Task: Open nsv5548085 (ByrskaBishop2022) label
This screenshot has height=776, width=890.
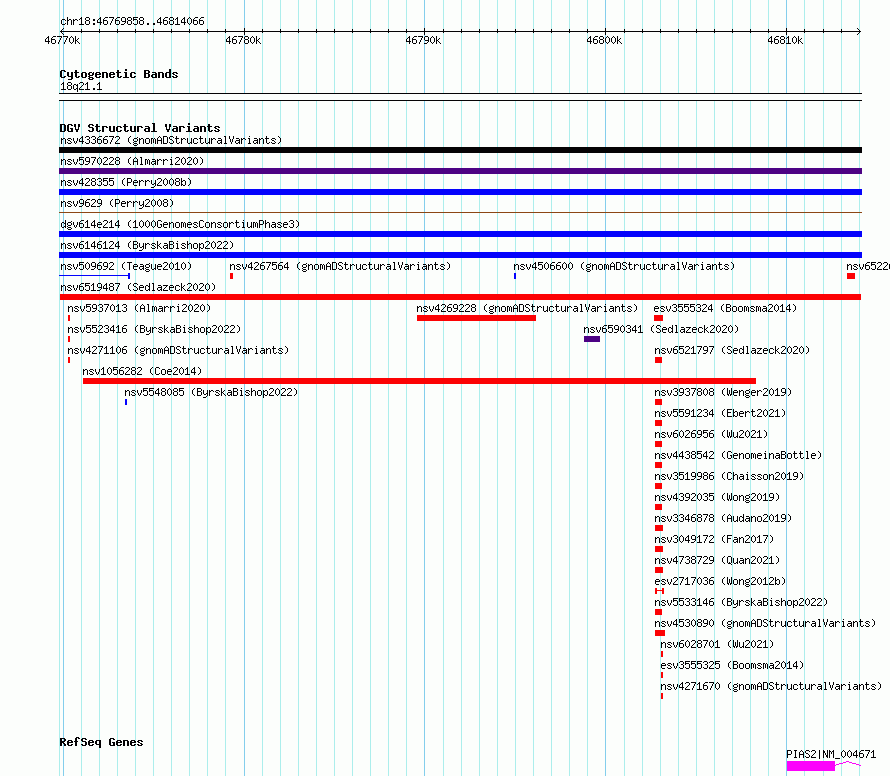Action: click(x=211, y=392)
